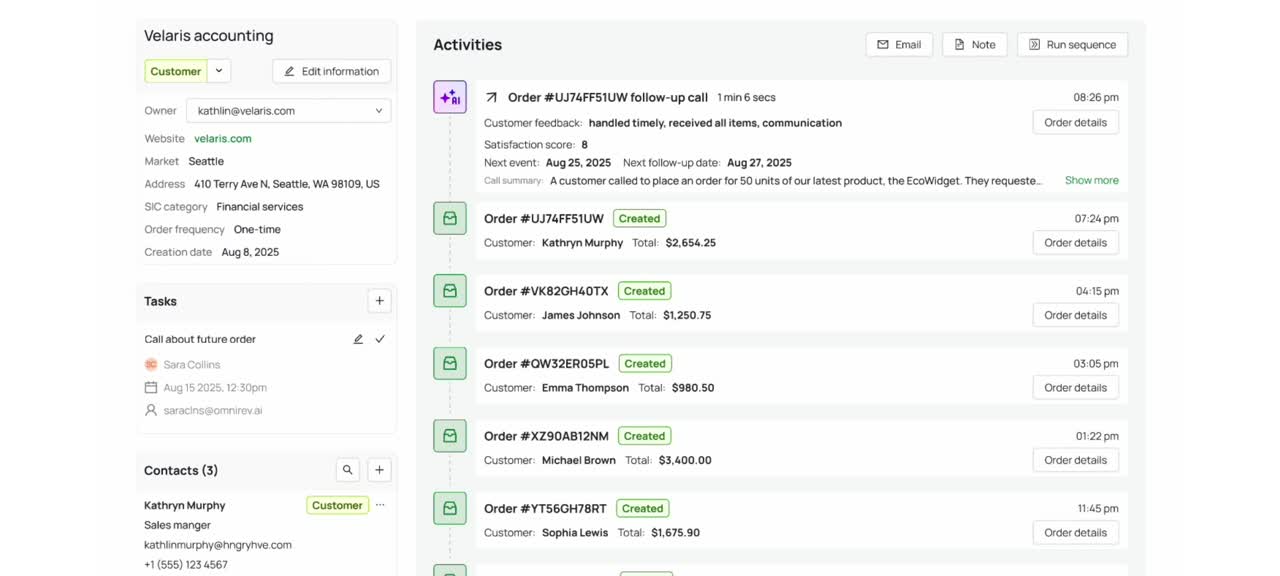
Task: Click the Created badge on Order #VK82GH40TX
Action: point(644,291)
